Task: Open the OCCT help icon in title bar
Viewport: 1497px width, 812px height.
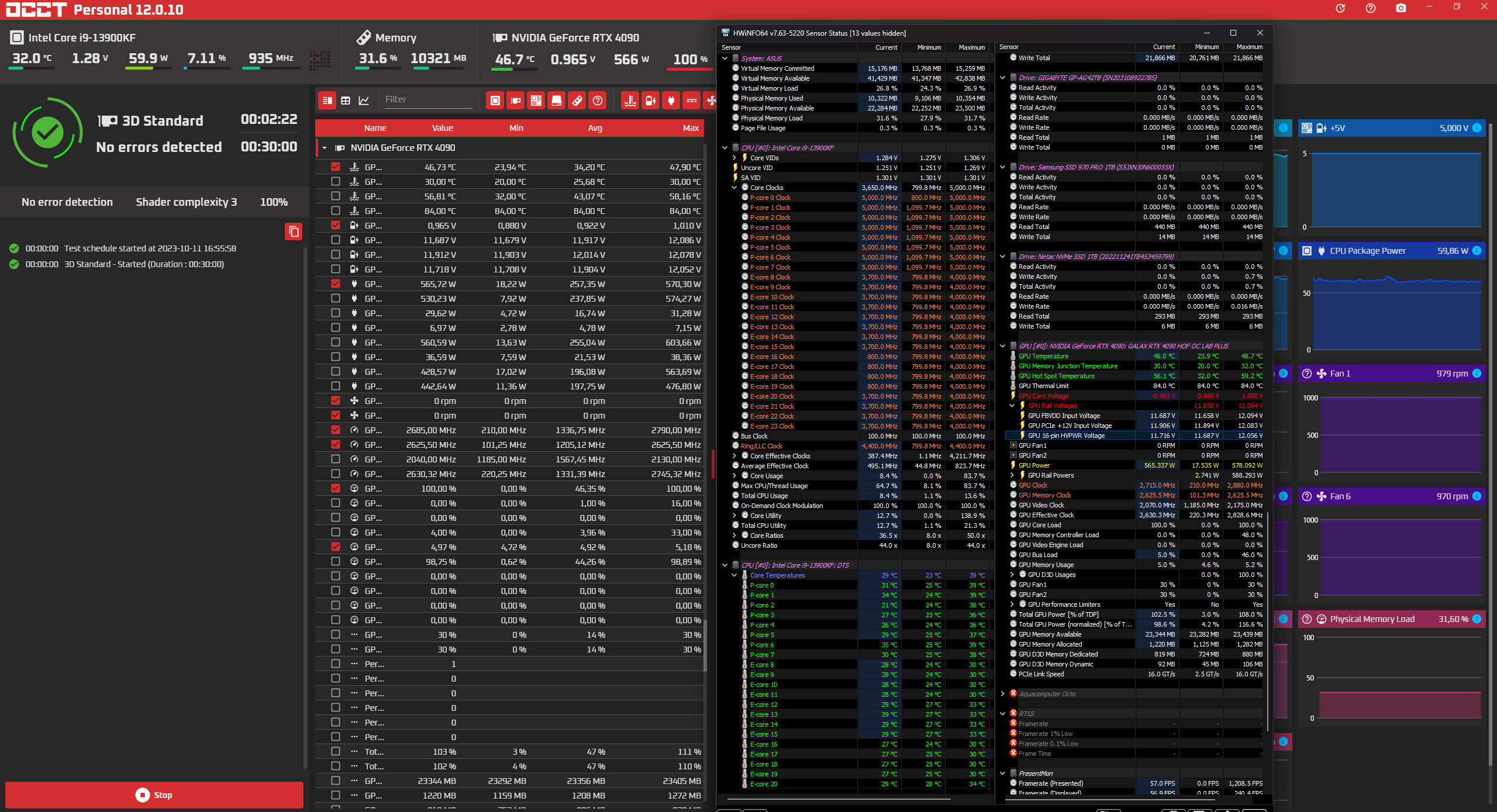Action: click(x=1370, y=8)
